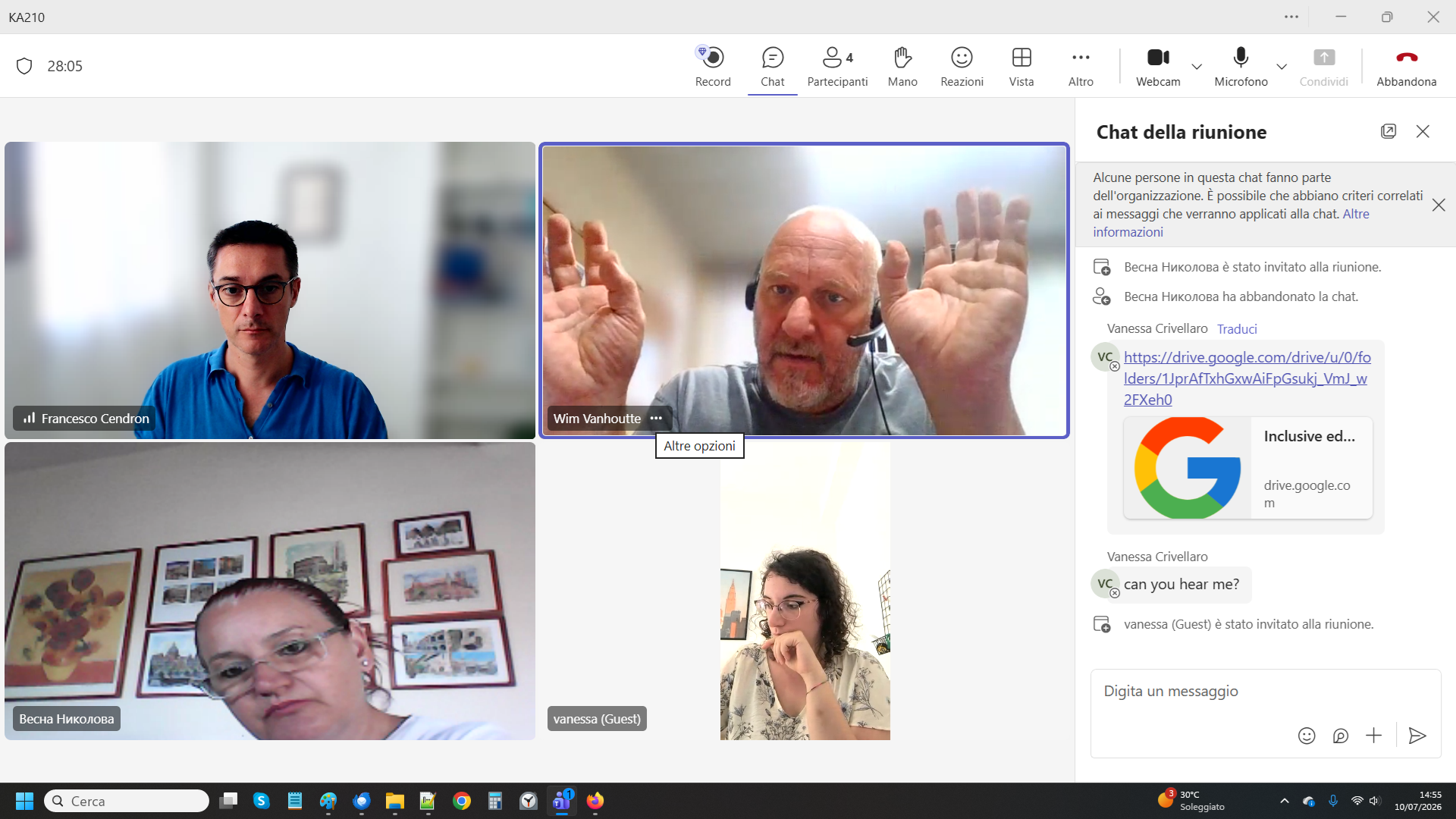Pop out the meeting chat window
The image size is (1456, 819).
[1389, 131]
